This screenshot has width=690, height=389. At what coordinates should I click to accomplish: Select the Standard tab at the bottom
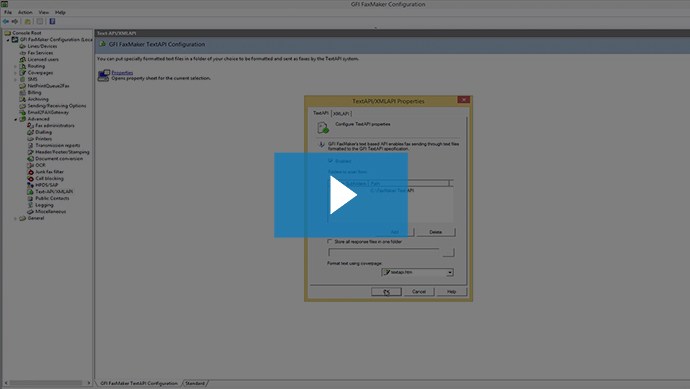195,383
